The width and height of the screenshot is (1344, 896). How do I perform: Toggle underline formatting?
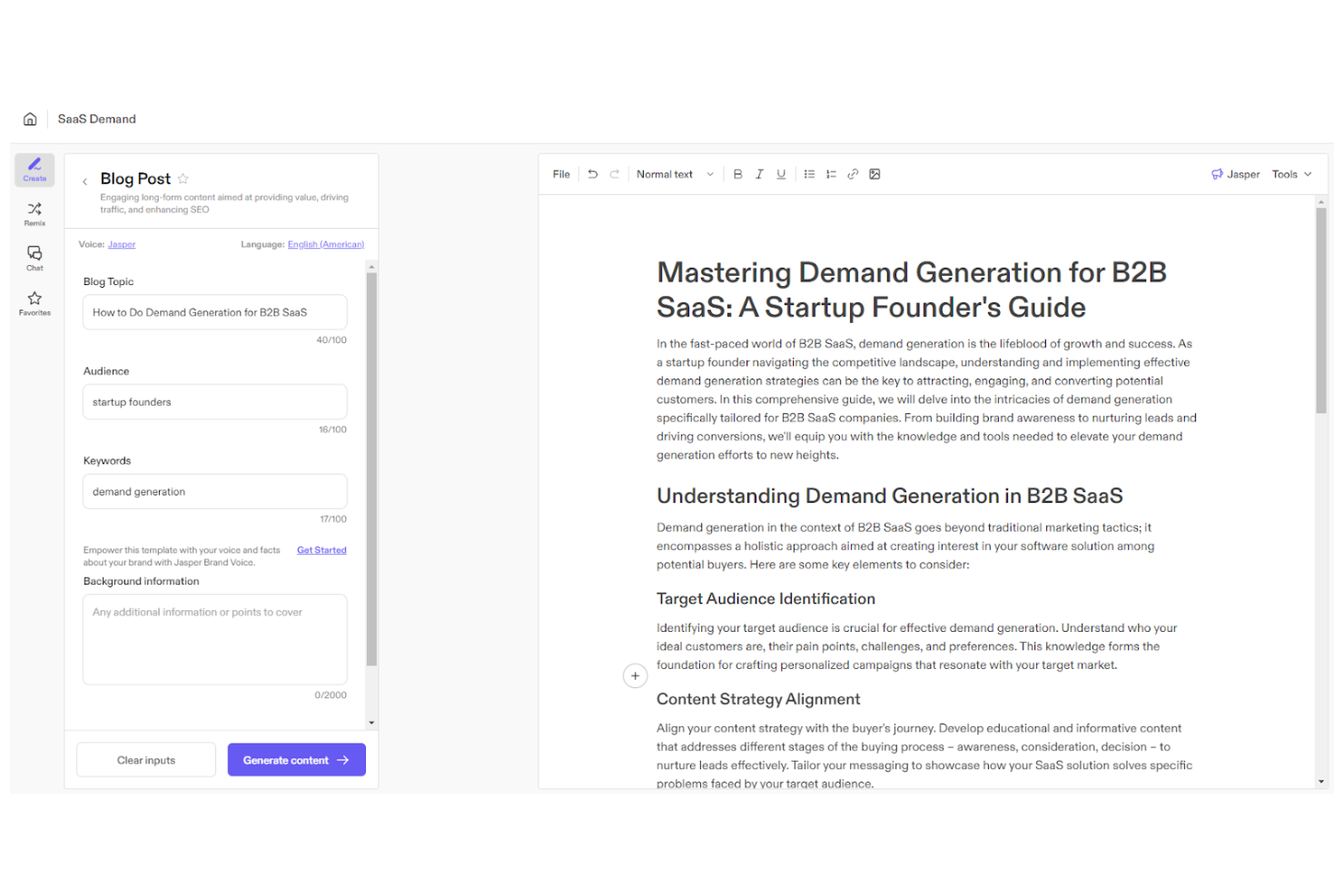pyautogui.click(x=781, y=173)
